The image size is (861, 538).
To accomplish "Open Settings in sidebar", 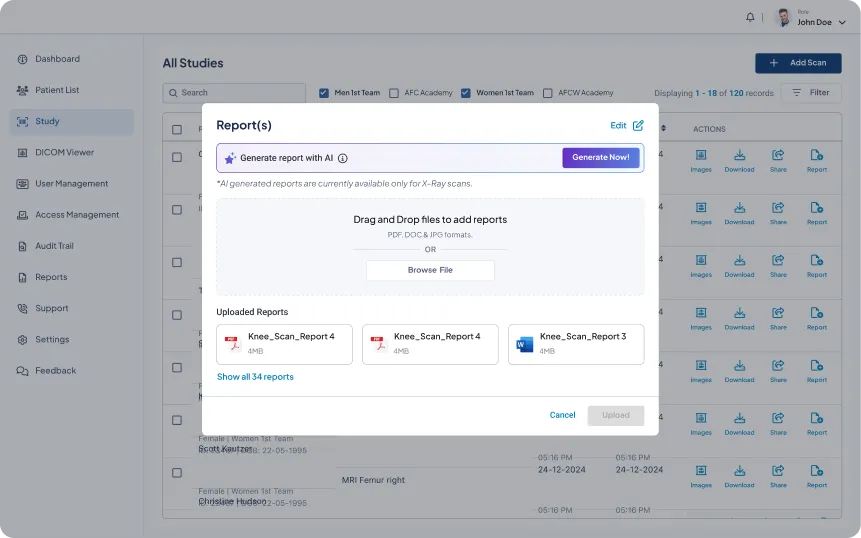I will coord(52,339).
